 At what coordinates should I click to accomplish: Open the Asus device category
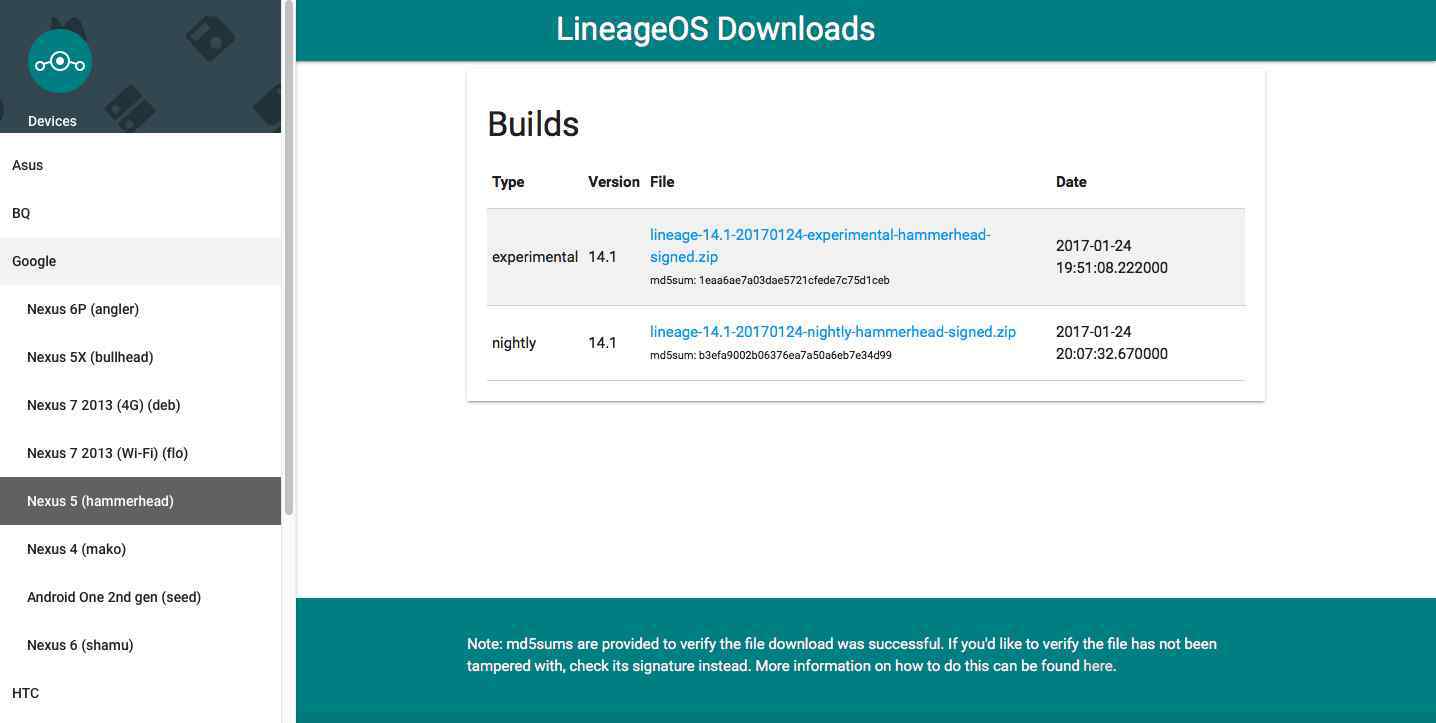coord(140,165)
